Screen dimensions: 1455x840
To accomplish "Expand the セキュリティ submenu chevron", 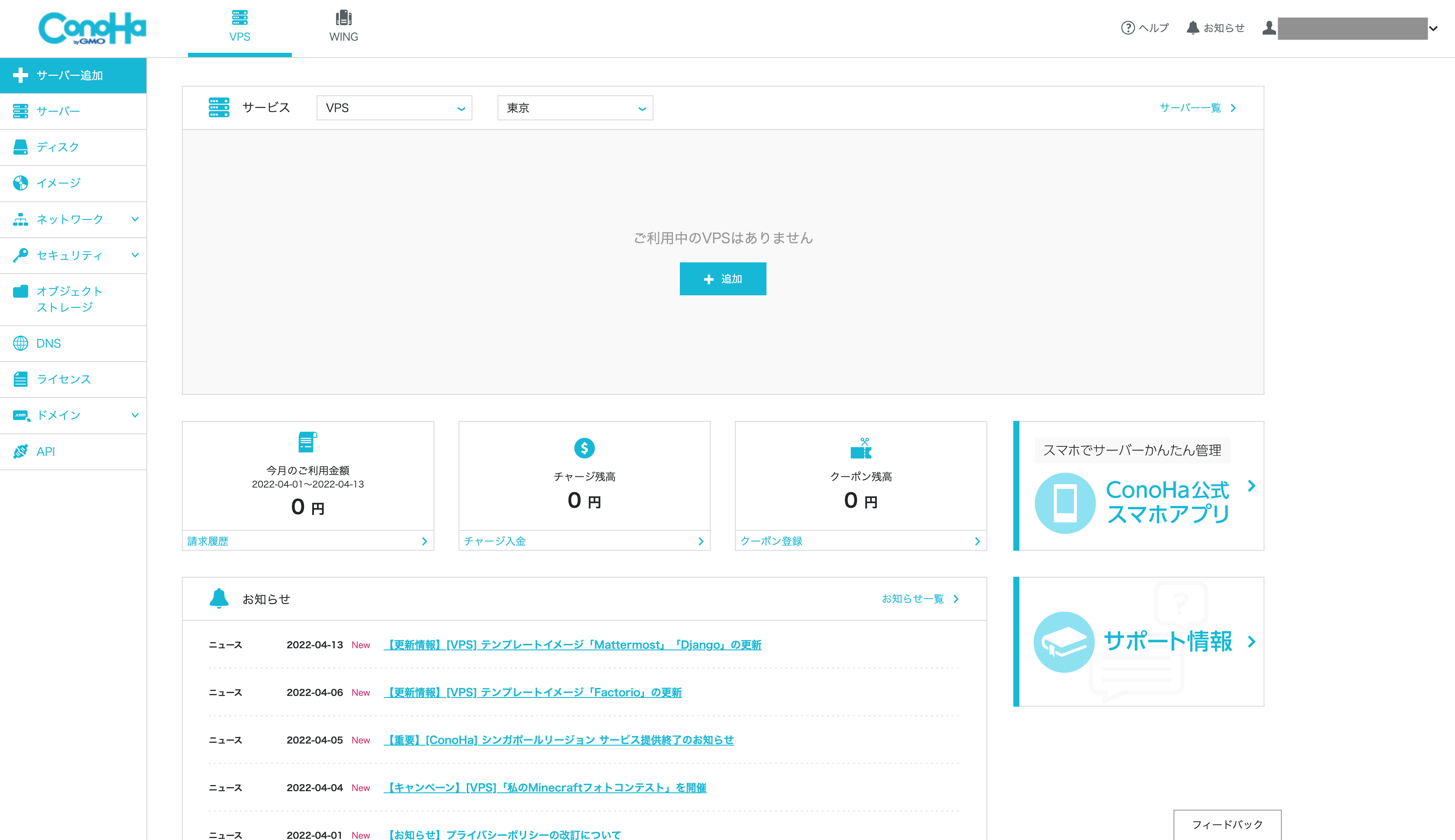I will [x=135, y=255].
